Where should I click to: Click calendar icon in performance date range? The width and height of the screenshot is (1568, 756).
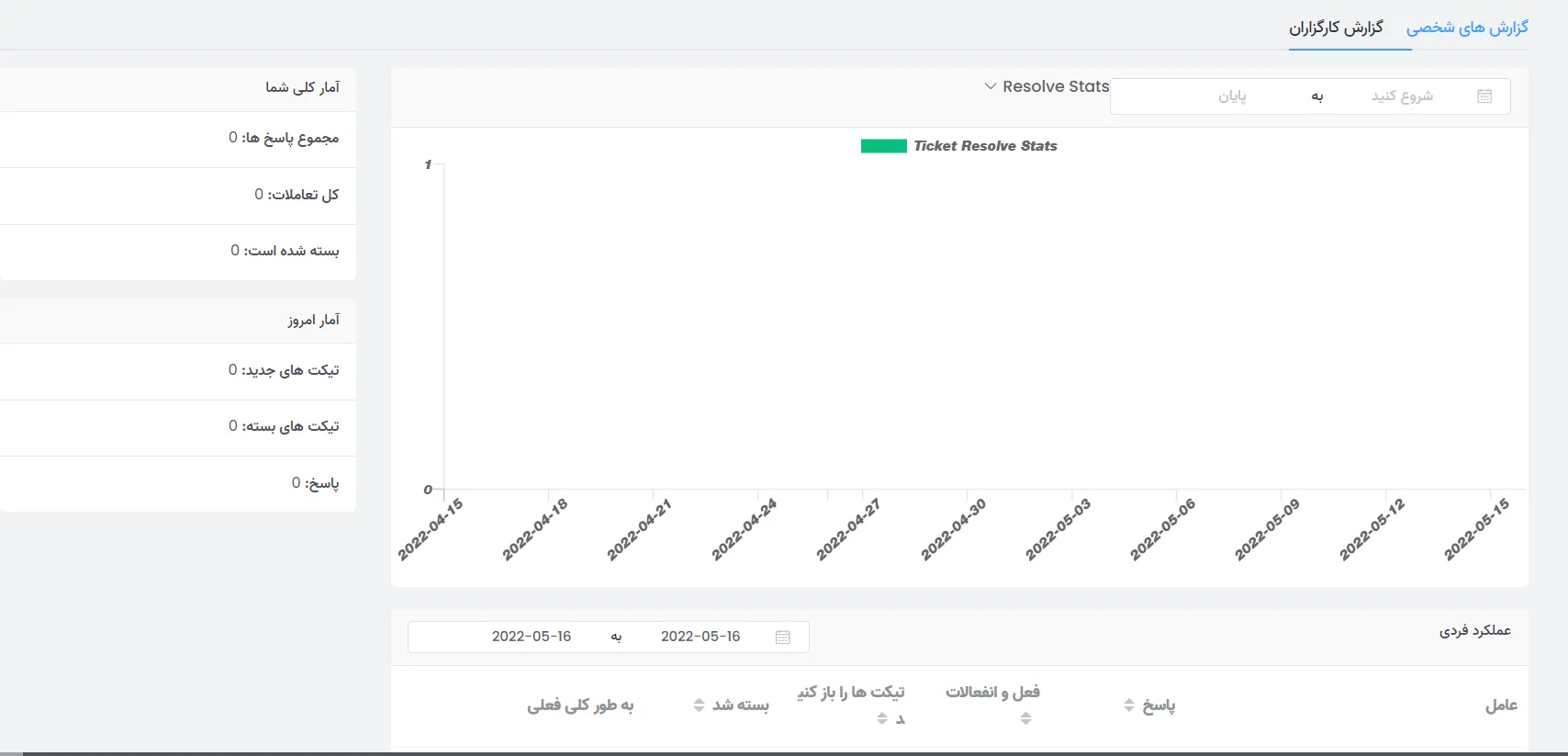click(782, 637)
